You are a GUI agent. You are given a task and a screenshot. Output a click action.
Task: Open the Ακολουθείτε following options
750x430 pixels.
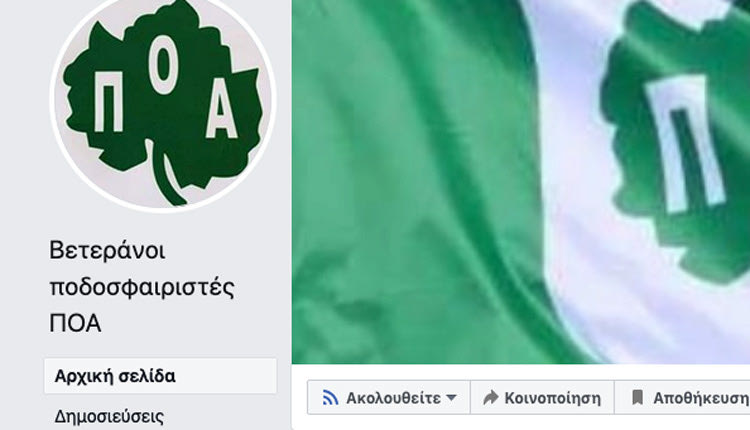[389, 397]
